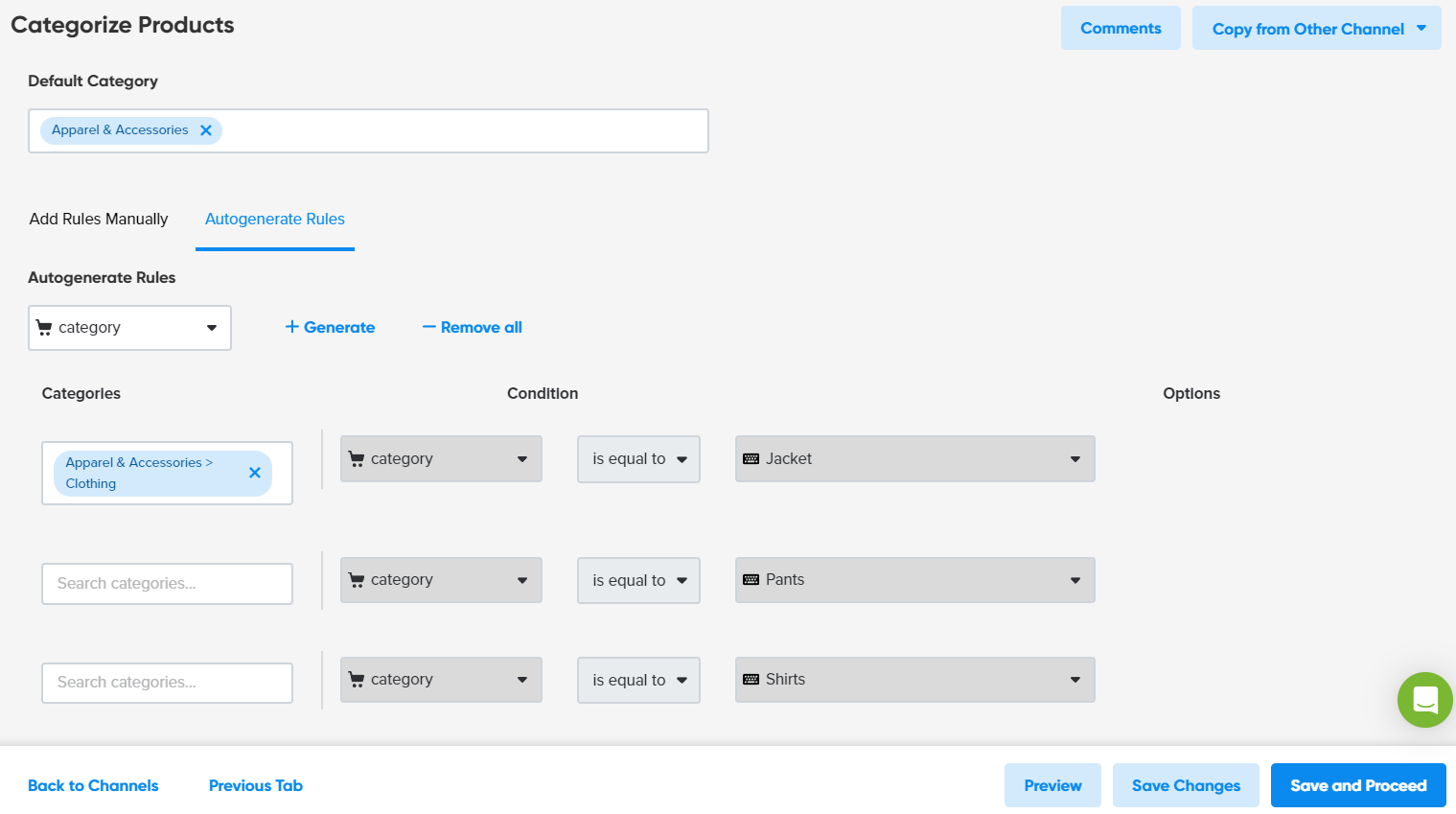Open the Pants row category field dropdown

(441, 580)
